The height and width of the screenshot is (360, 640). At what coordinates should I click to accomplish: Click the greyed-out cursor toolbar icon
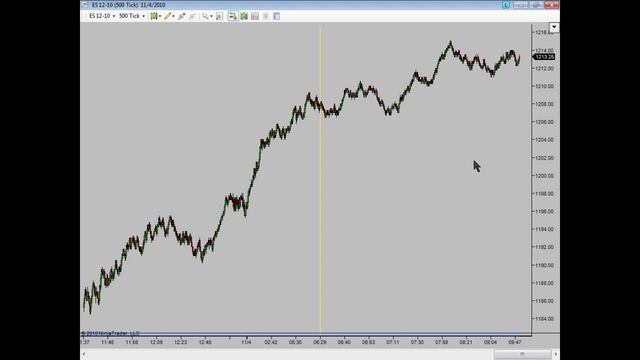click(193, 16)
